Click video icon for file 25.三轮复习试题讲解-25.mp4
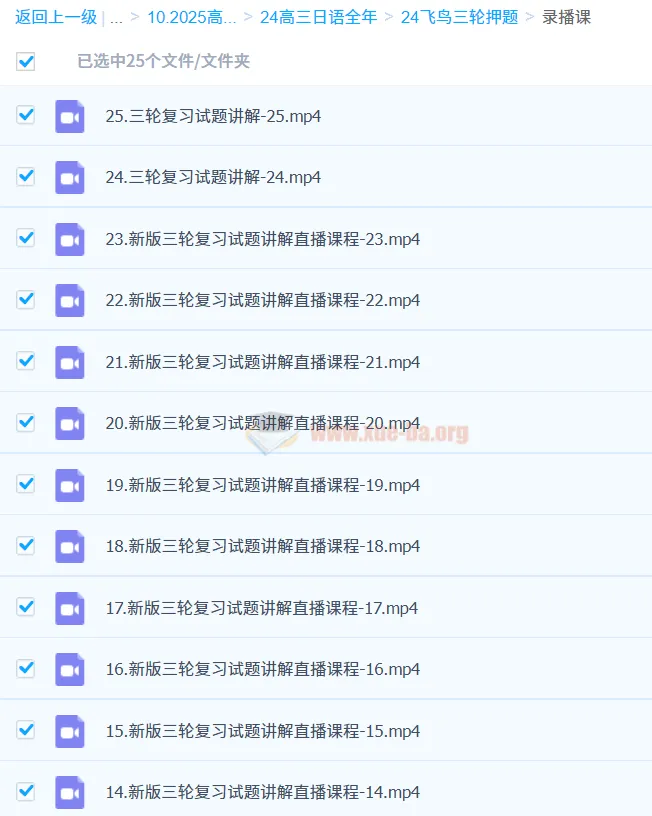This screenshot has height=816, width=652. pos(70,116)
